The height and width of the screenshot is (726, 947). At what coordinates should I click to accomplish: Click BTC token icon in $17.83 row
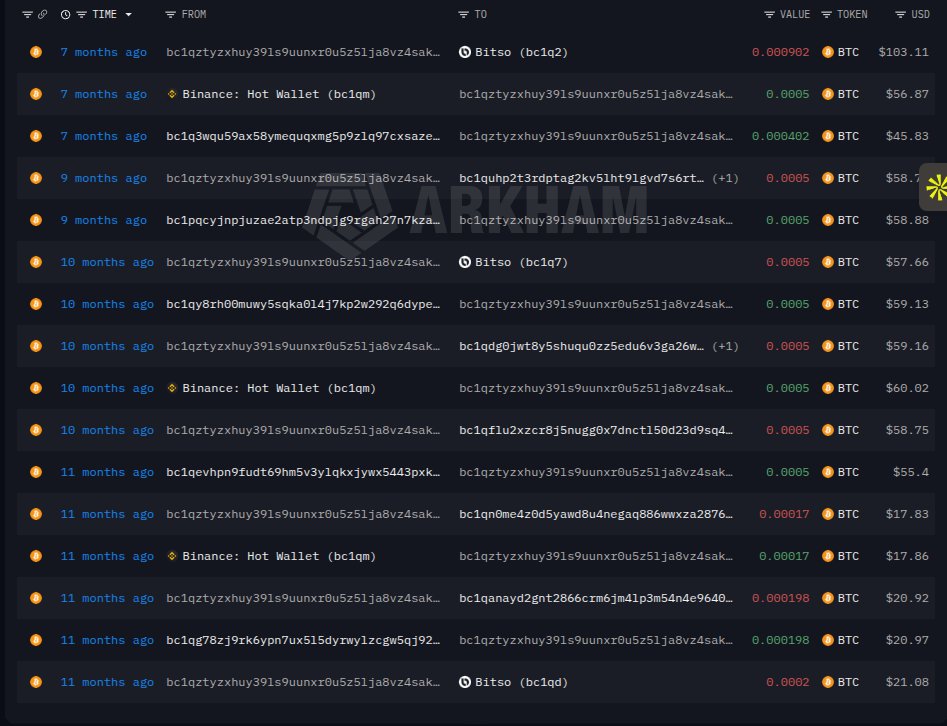828,514
